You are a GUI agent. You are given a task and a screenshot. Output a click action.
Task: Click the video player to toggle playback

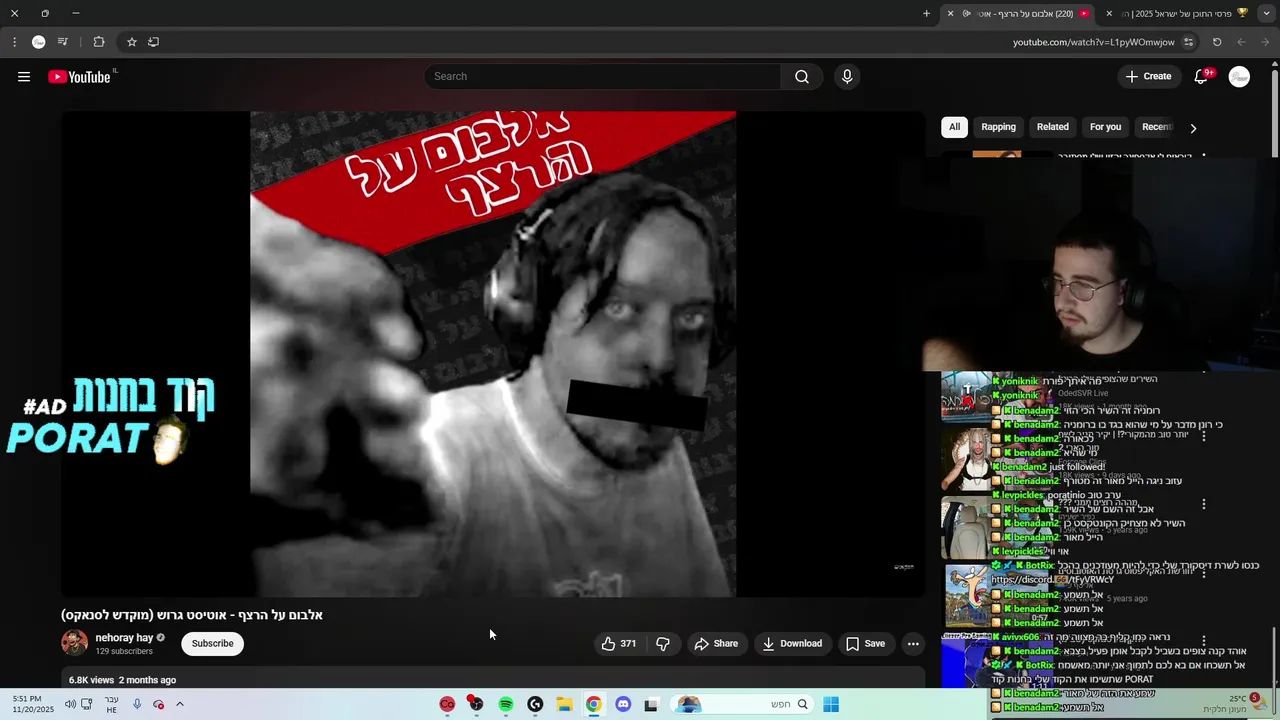pyautogui.click(x=493, y=354)
